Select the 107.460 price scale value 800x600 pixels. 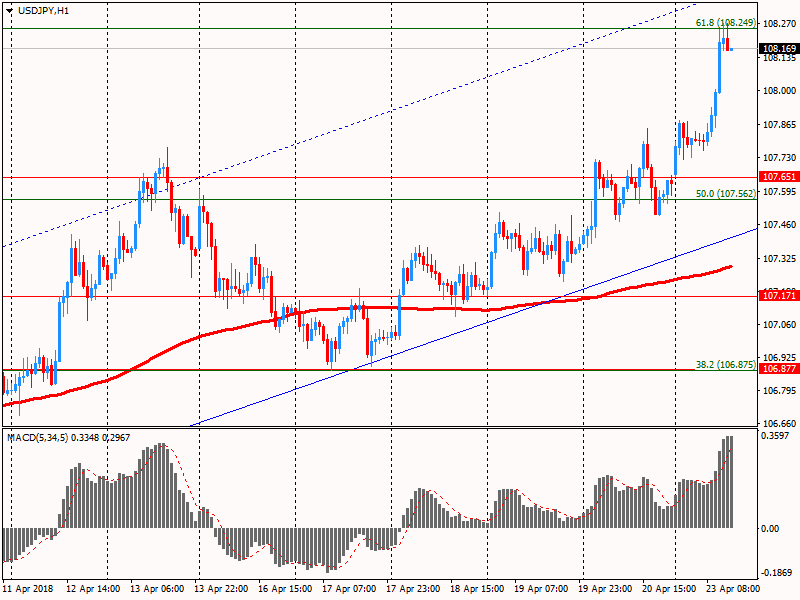tap(779, 225)
